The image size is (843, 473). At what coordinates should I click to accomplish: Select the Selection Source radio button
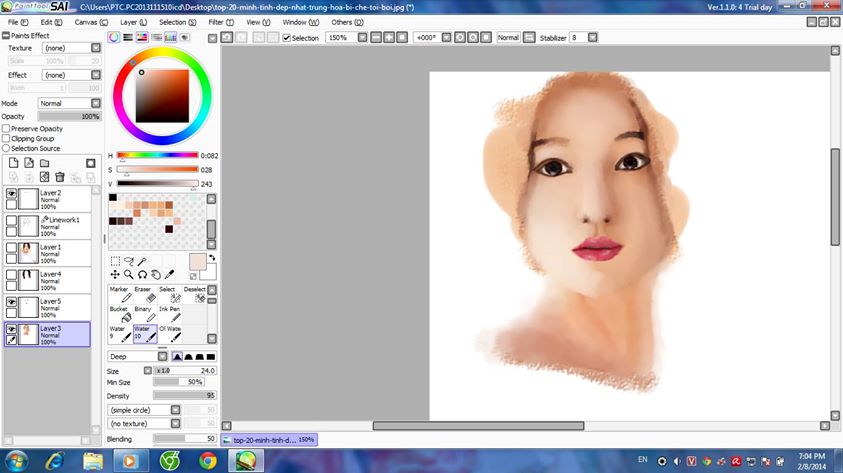pos(6,148)
